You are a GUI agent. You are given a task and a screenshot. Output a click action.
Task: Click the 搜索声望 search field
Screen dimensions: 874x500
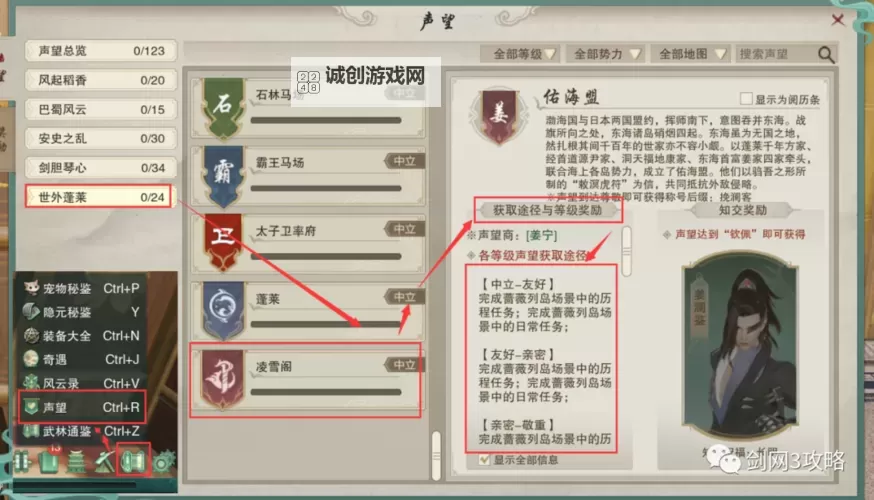[776, 54]
